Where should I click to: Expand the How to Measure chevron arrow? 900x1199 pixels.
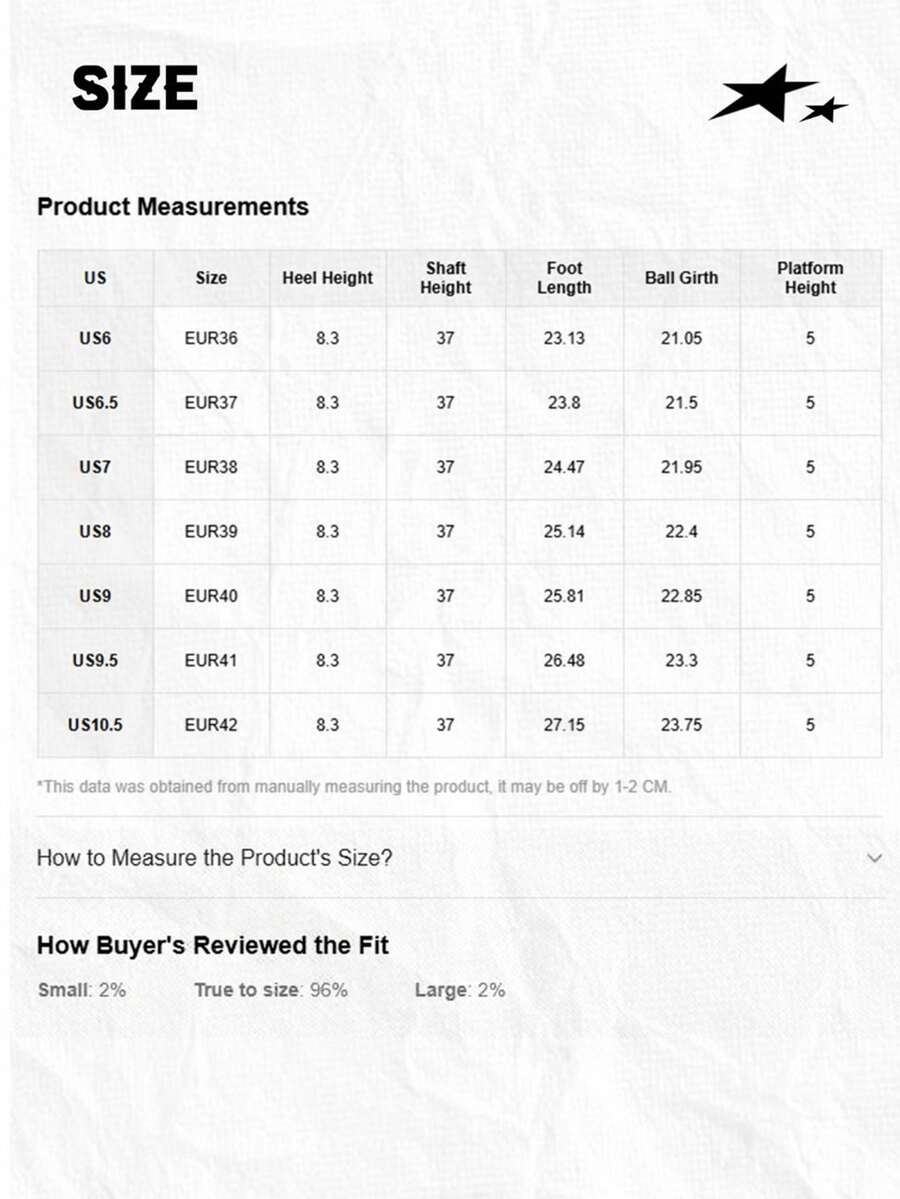coord(874,858)
